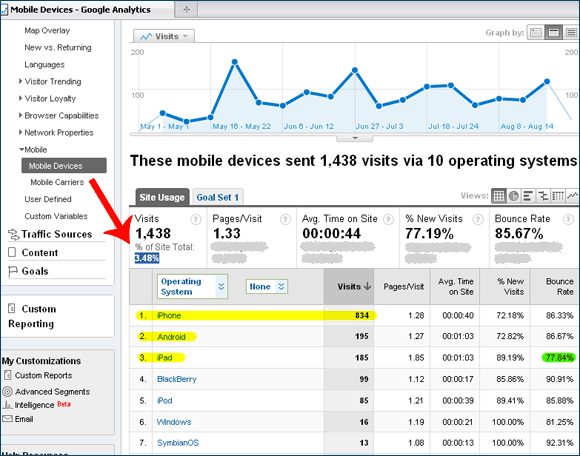Open New vs. Returning report

[x=58, y=48]
